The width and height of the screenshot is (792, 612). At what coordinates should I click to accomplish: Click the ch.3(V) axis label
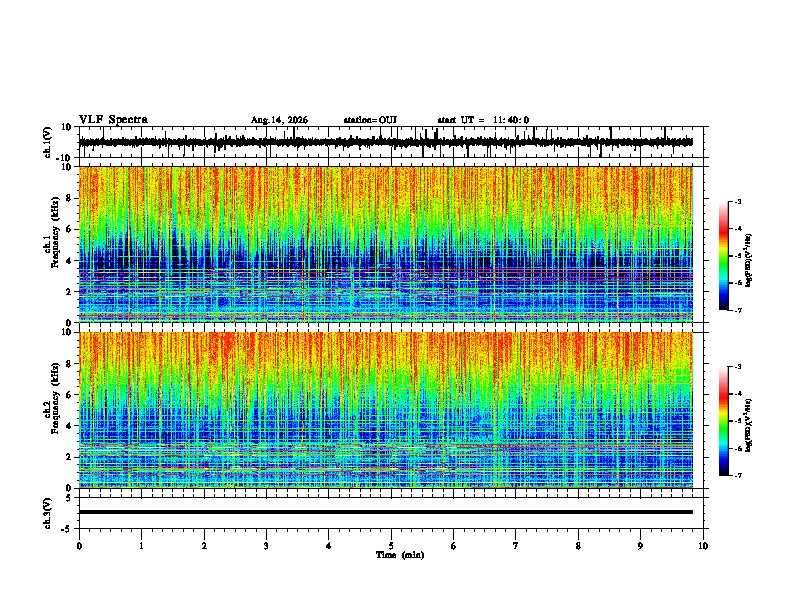48,513
